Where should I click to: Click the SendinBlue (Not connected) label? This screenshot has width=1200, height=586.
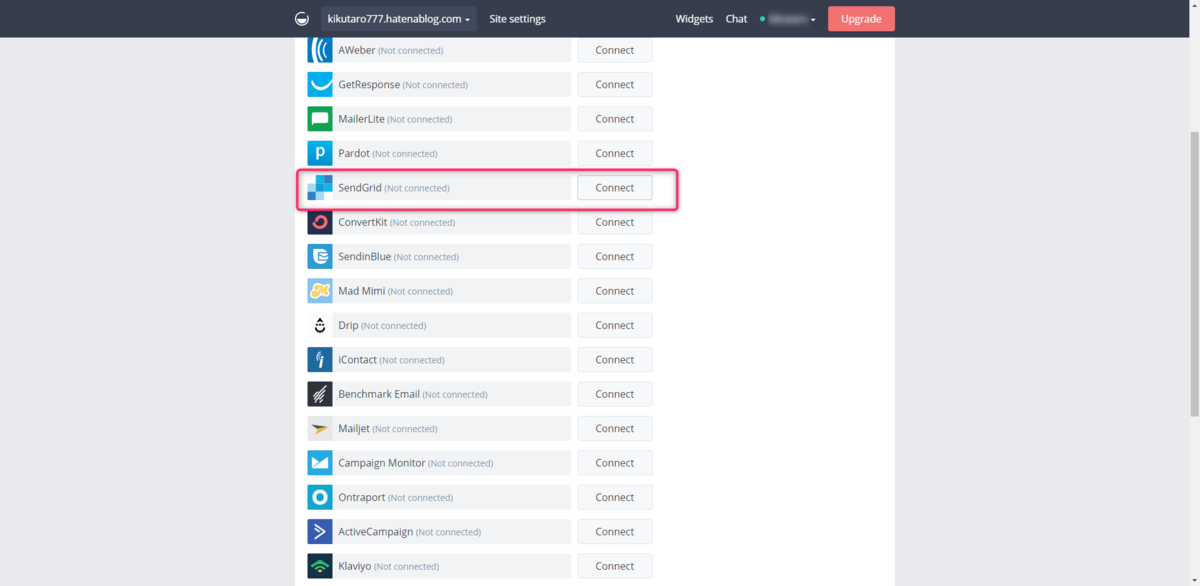pos(398,256)
